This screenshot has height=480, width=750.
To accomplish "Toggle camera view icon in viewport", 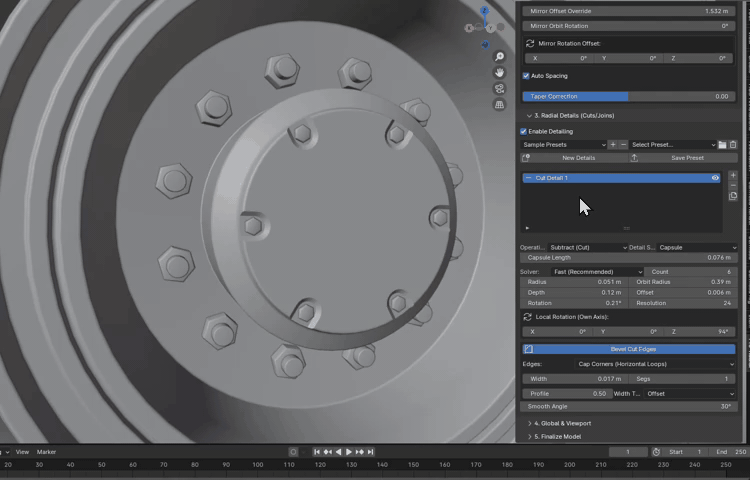I will (499, 89).
